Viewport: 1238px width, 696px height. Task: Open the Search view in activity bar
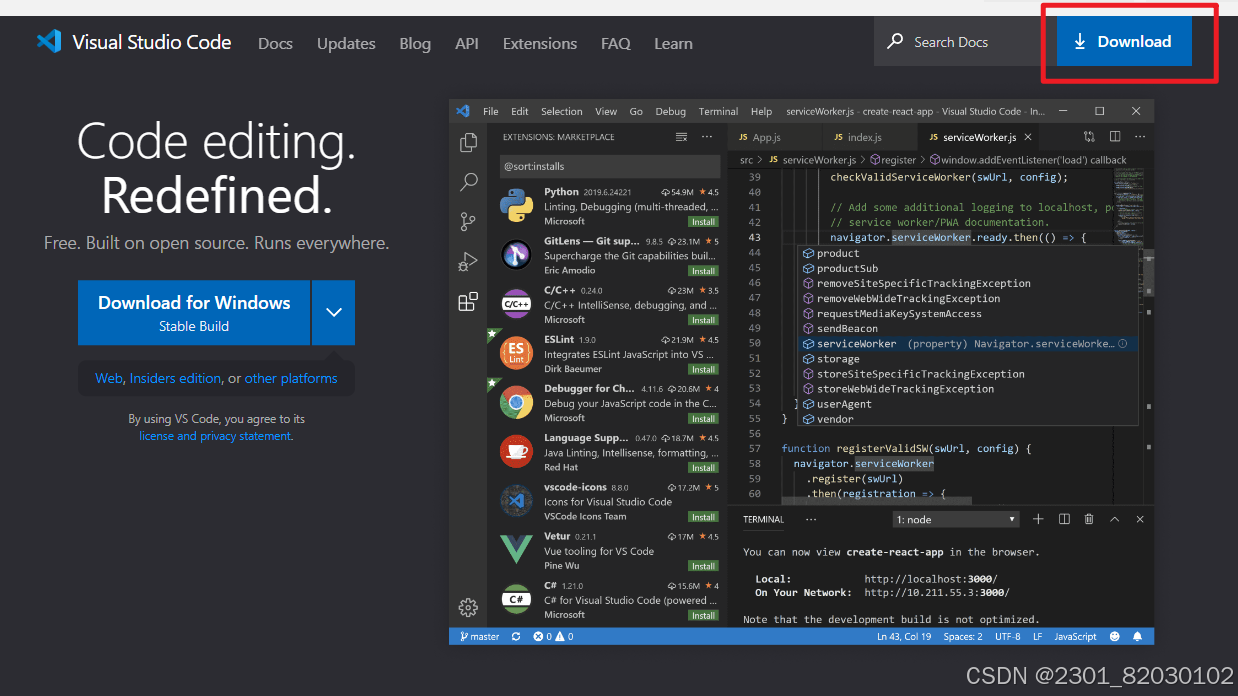468,182
